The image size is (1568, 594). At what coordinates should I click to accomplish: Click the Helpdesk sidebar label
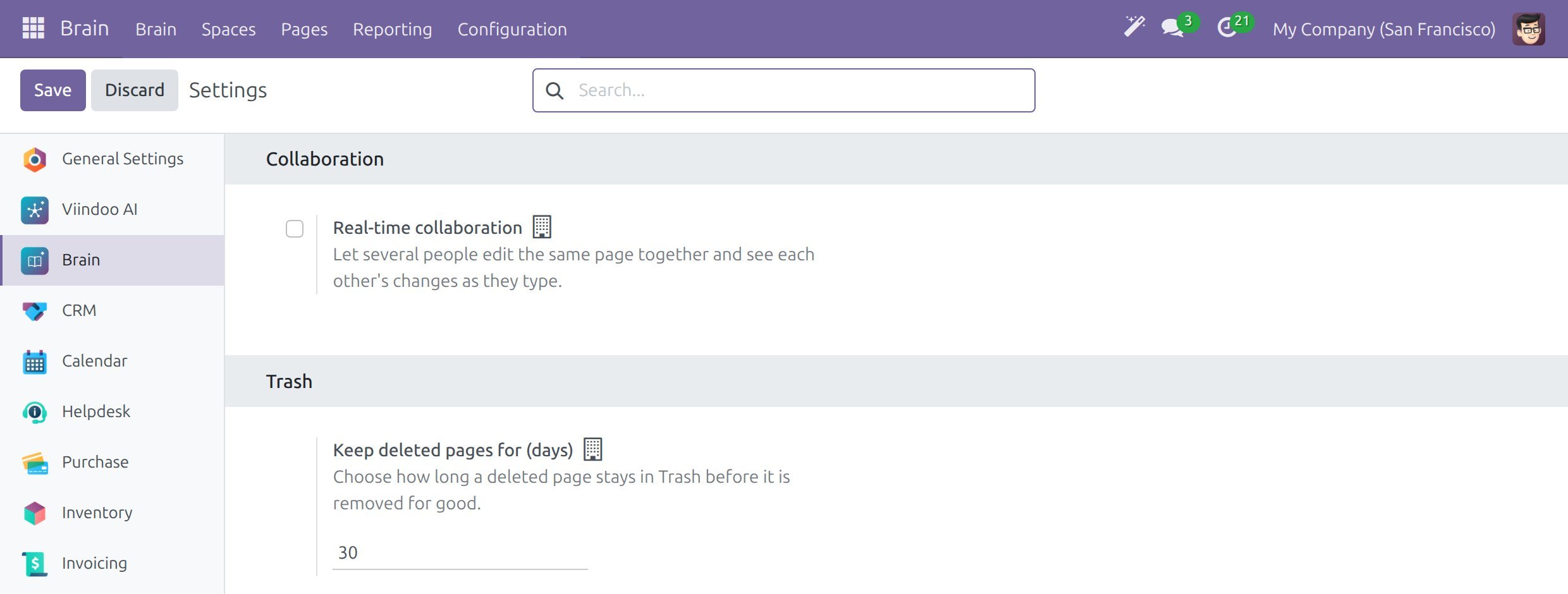coord(96,411)
